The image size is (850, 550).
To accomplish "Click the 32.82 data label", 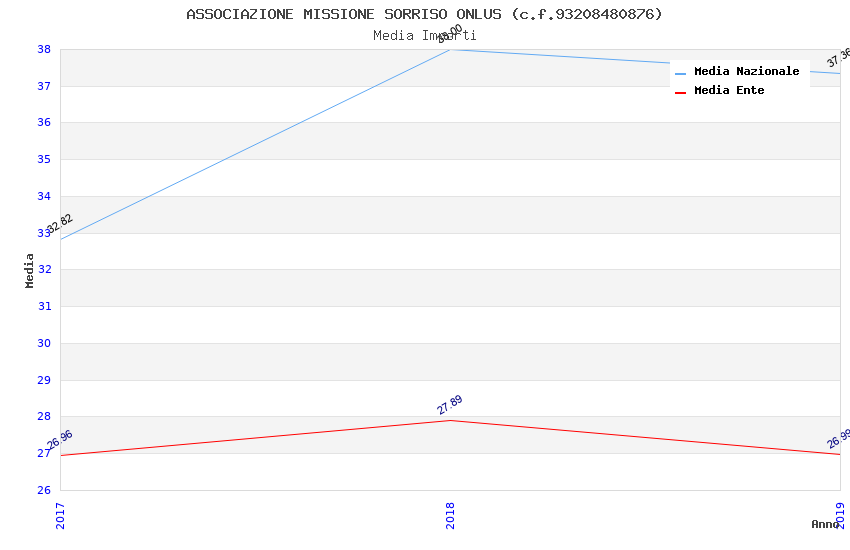I will (x=59, y=223).
